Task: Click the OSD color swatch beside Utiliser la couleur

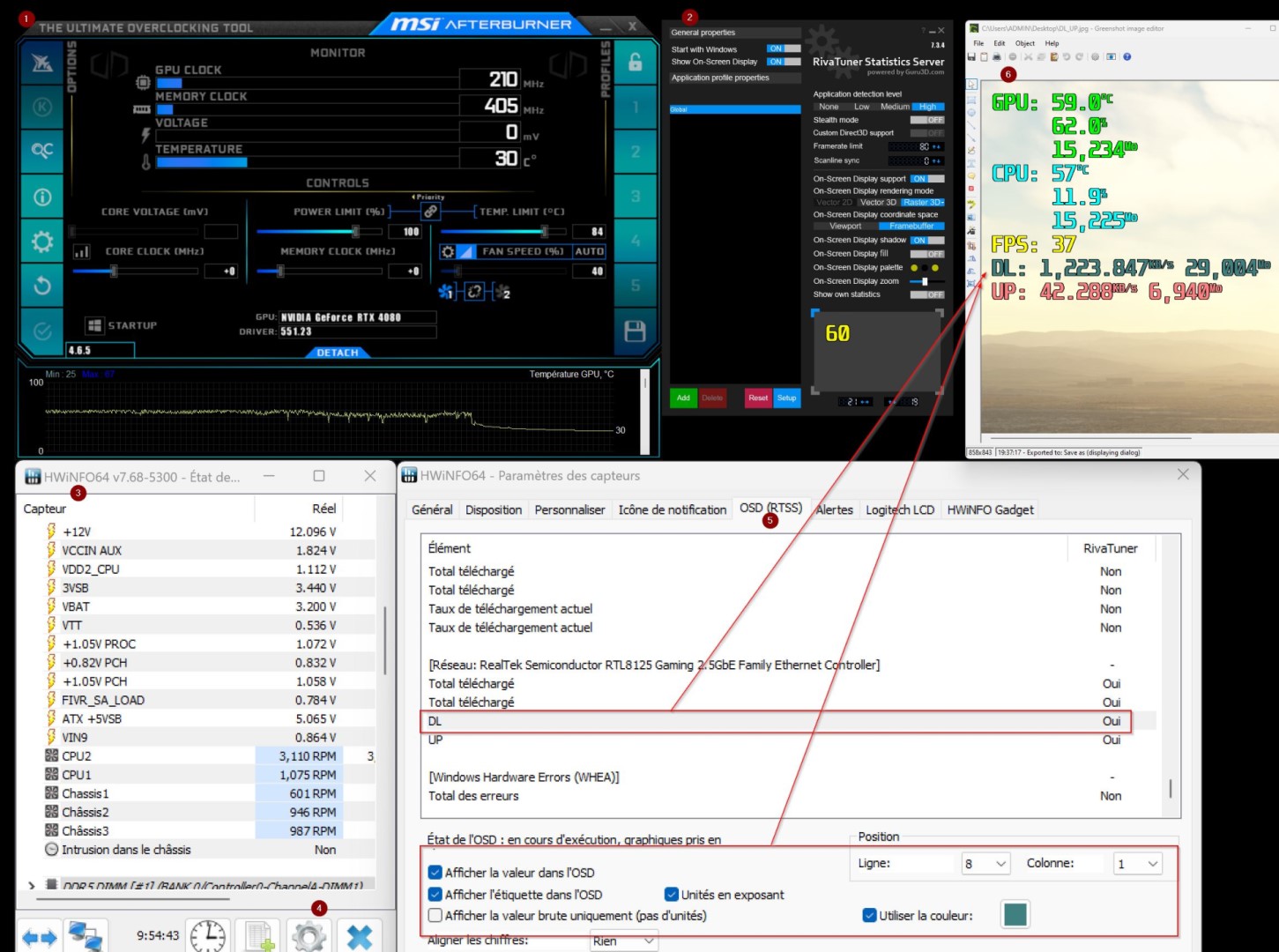Action: click(1015, 914)
